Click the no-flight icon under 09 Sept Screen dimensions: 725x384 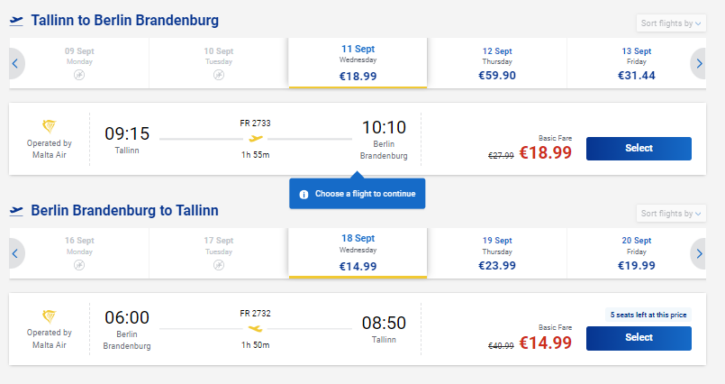[x=79, y=75]
